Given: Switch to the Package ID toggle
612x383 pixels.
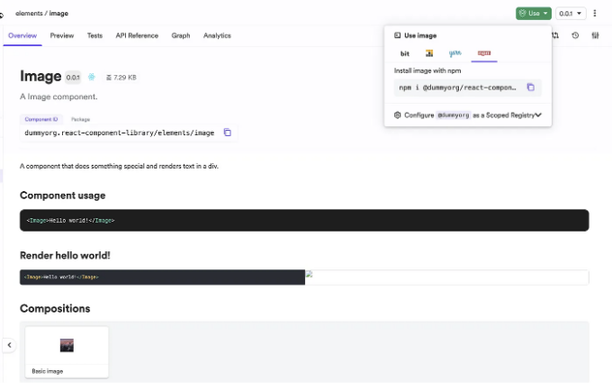Looking at the screenshot, I should (80, 119).
